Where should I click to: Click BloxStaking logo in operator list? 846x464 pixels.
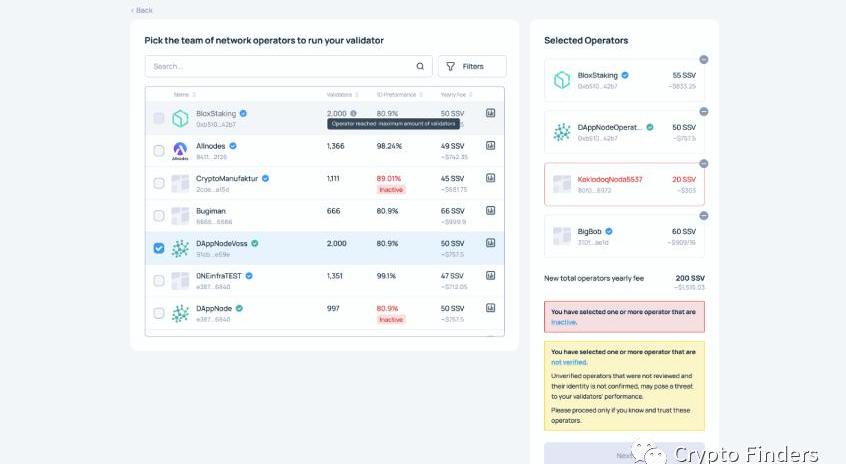click(x=180, y=118)
